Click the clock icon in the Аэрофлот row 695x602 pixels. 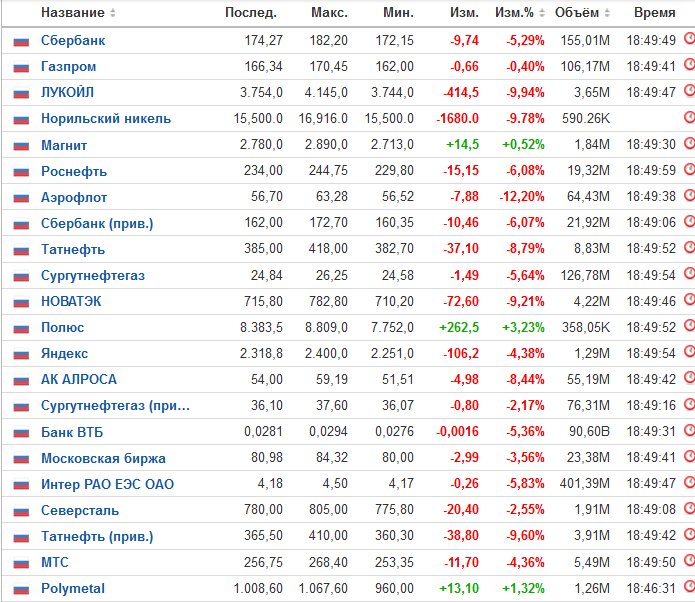click(689, 195)
